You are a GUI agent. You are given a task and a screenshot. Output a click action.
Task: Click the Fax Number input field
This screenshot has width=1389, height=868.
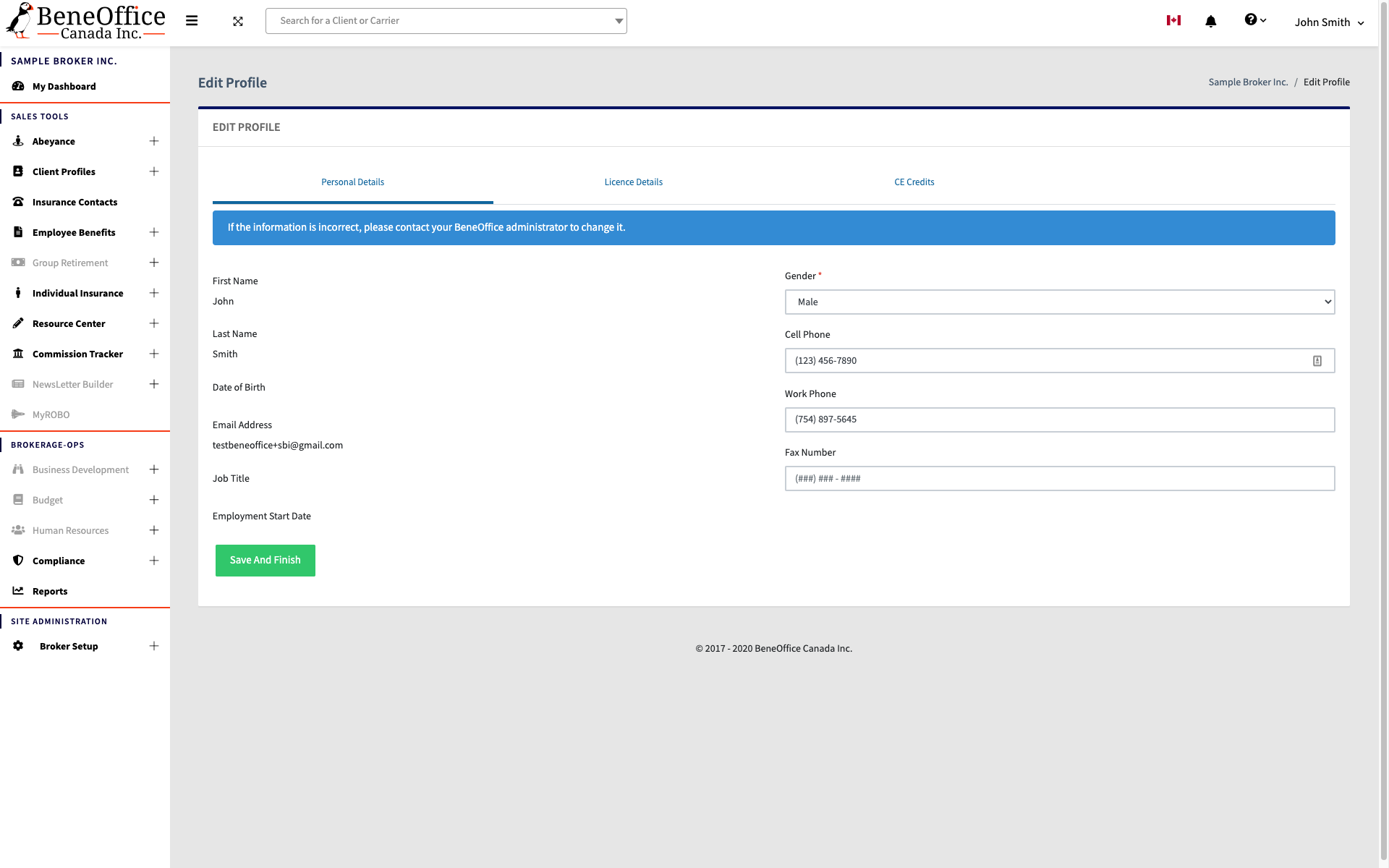[x=1059, y=479]
